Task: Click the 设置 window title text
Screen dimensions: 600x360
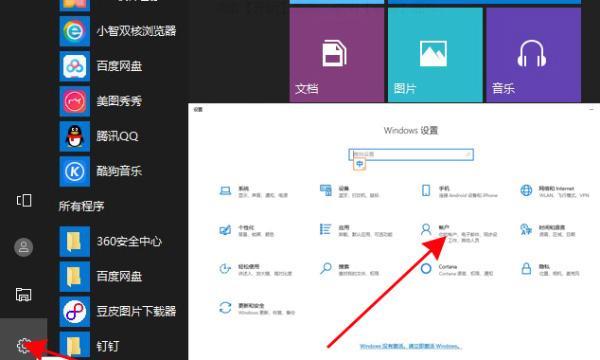Action: pyautogui.click(x=198, y=110)
